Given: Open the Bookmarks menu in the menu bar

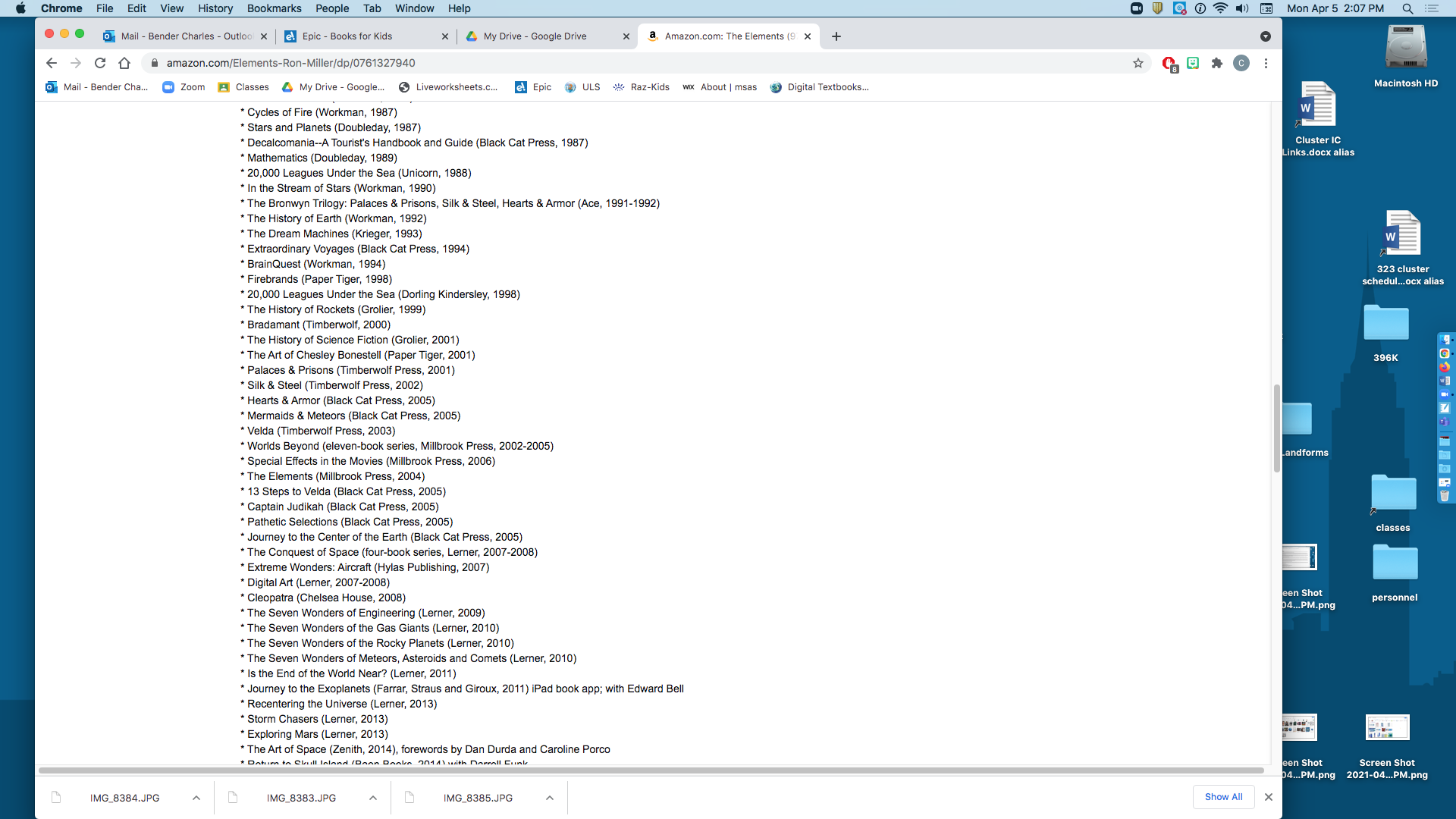Looking at the screenshot, I should pyautogui.click(x=274, y=8).
